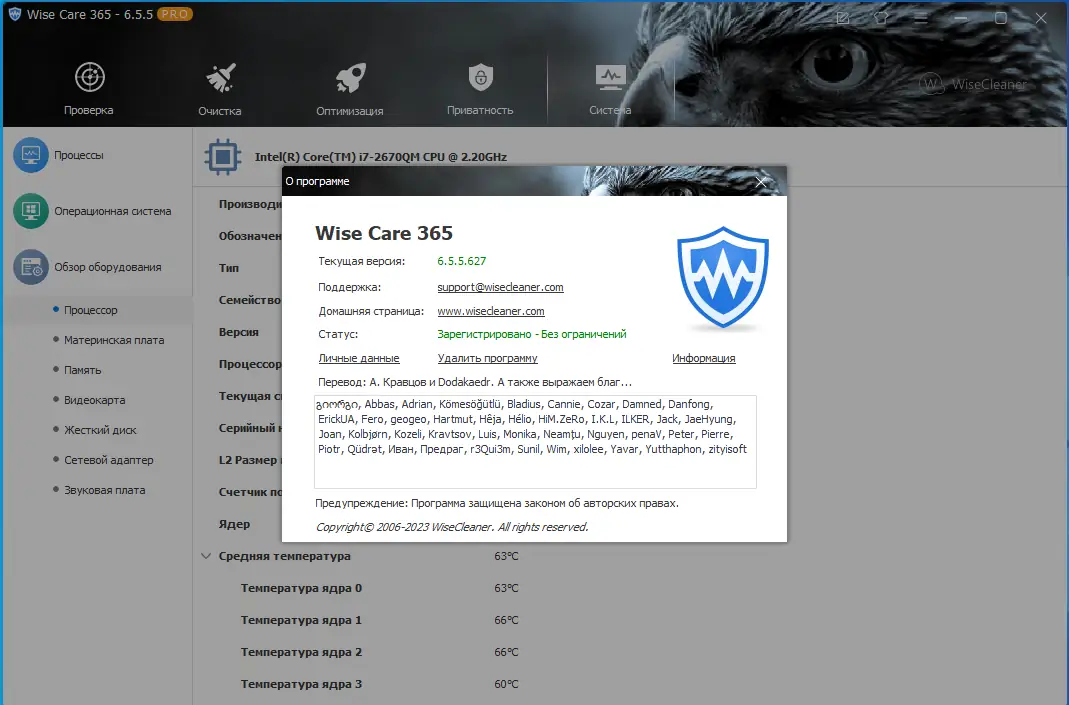The width and height of the screenshot is (1069, 705).
Task: Collapse the Средняя температура section
Action: (x=206, y=556)
